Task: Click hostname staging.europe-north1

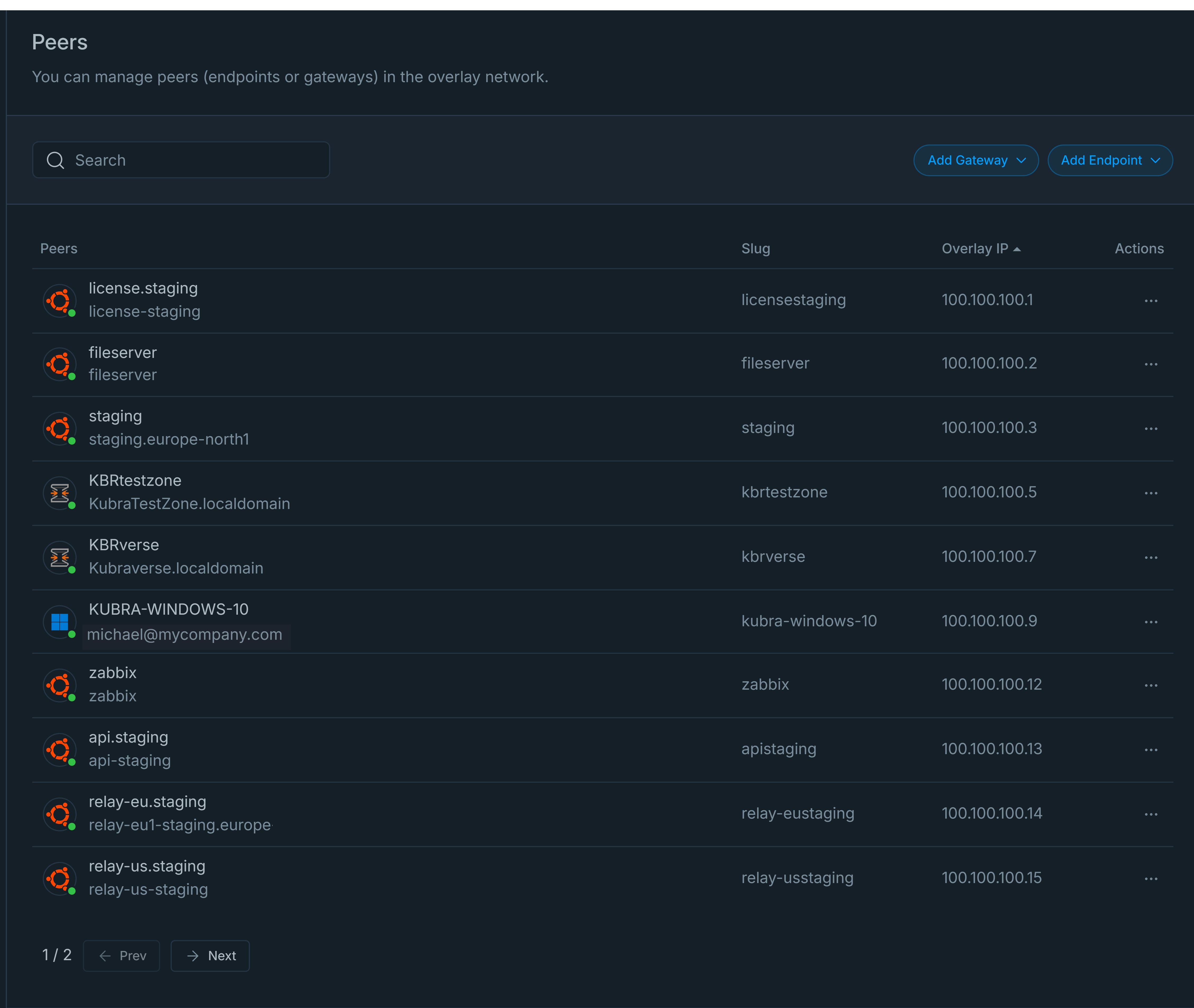Action: [169, 440]
